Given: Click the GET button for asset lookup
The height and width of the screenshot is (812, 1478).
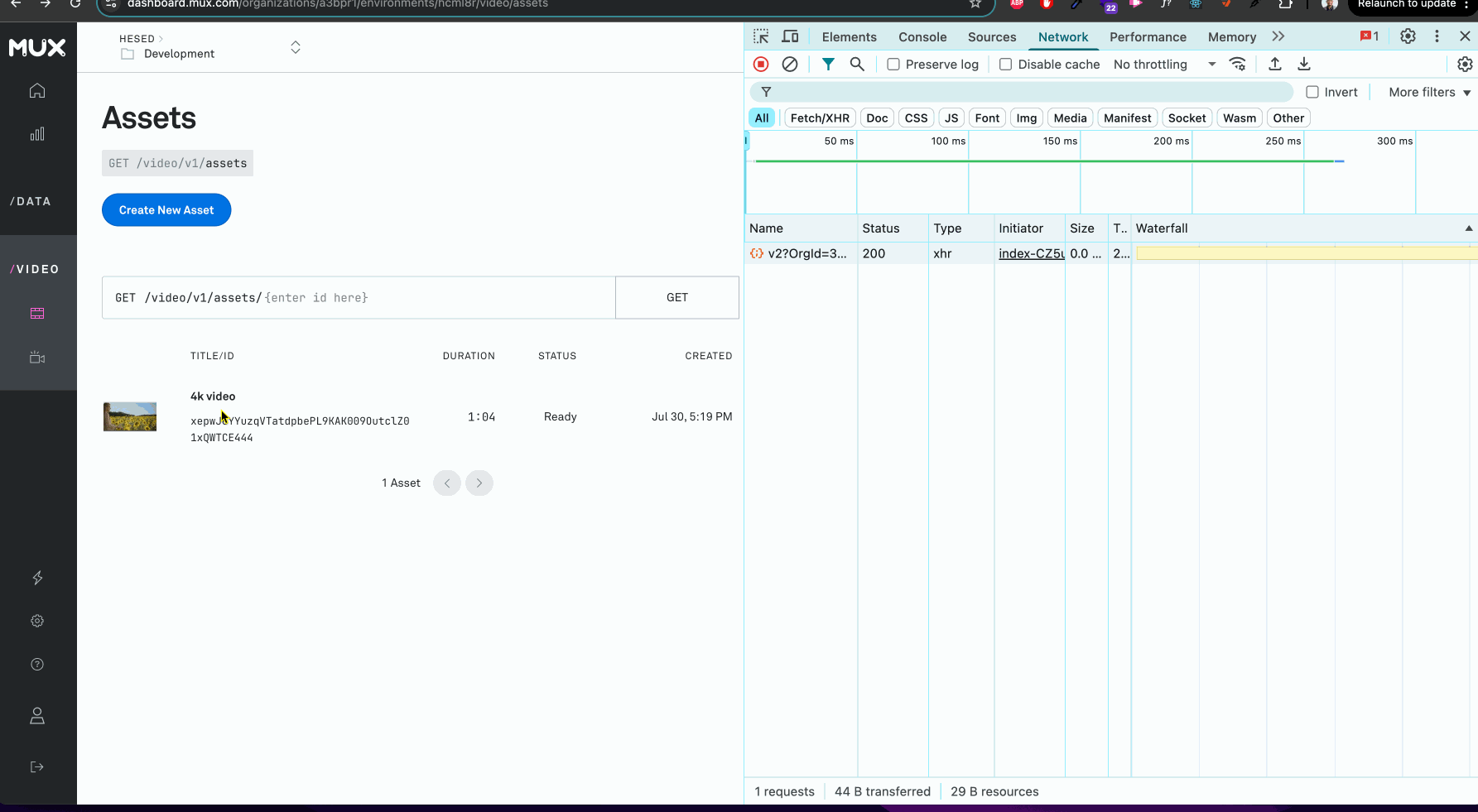Looking at the screenshot, I should [x=677, y=298].
